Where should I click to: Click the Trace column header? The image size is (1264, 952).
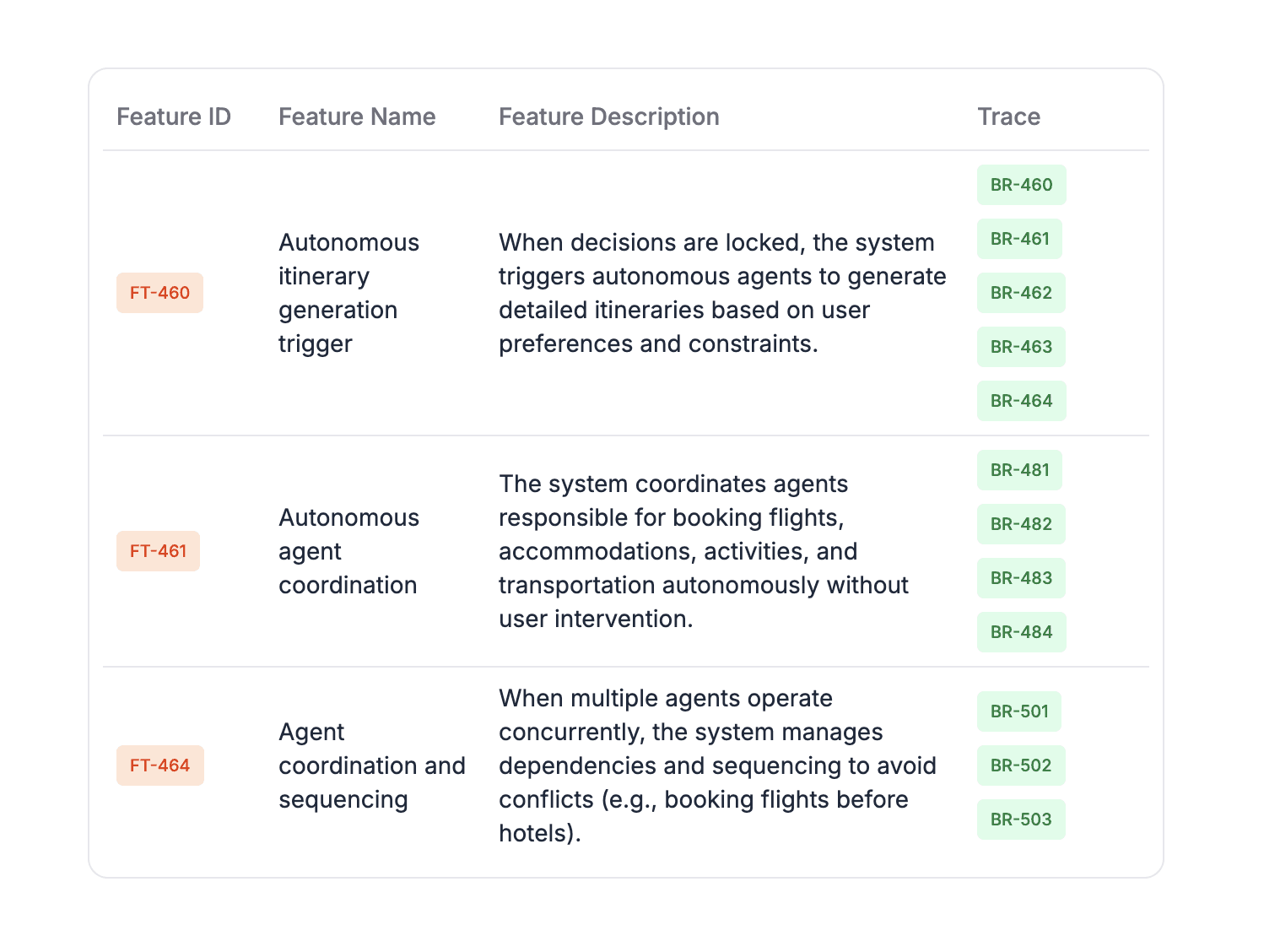click(1008, 116)
